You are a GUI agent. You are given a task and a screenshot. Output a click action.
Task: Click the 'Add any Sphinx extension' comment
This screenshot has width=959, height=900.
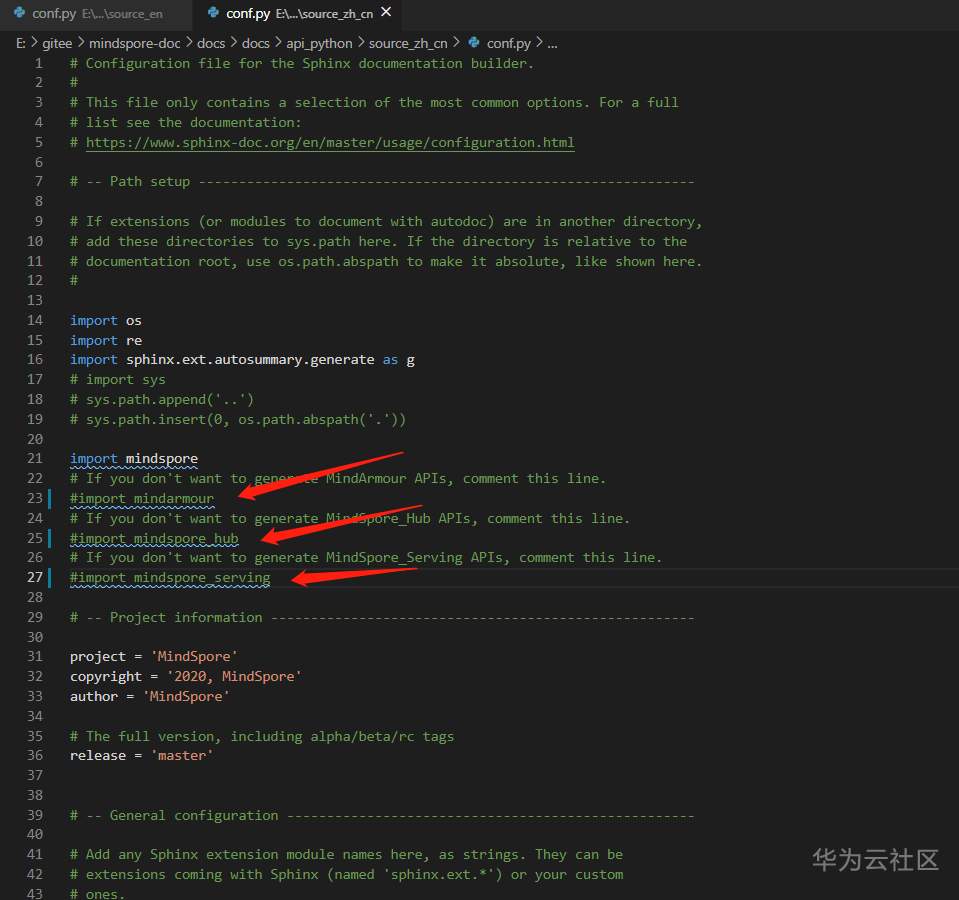tap(346, 855)
